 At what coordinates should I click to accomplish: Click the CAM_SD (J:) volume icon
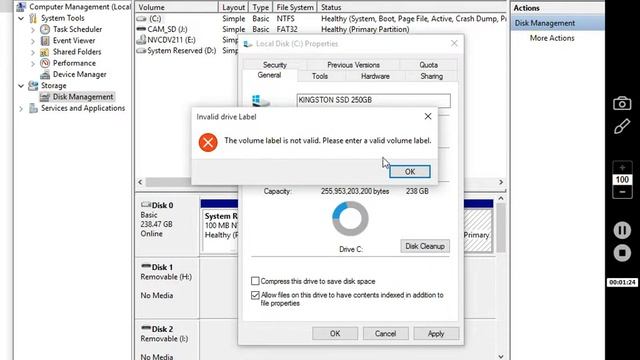(x=141, y=29)
